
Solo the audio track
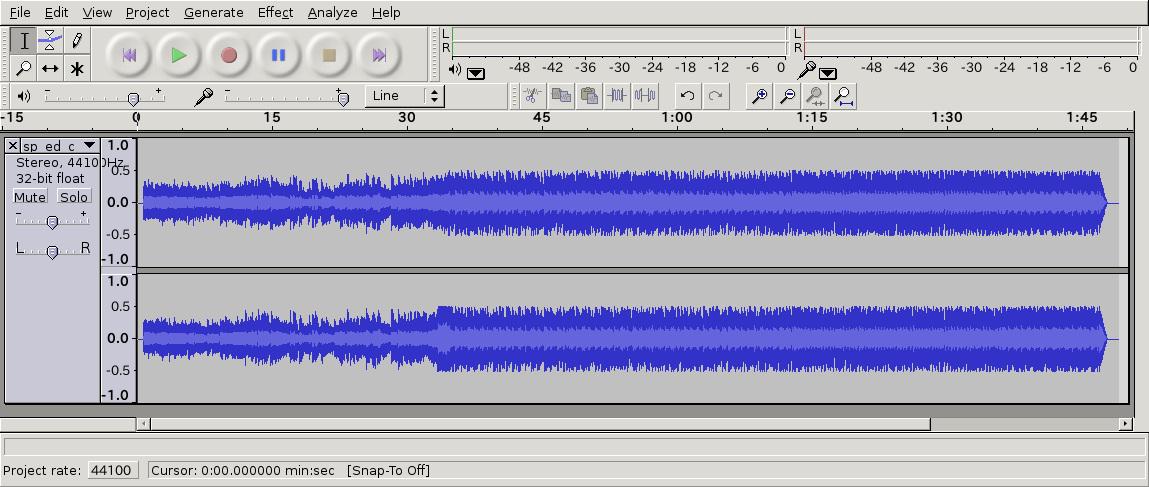[74, 197]
